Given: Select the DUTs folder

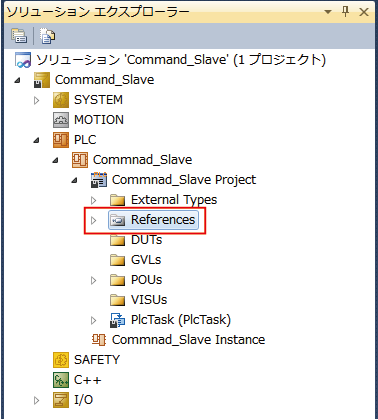Looking at the screenshot, I should click(136, 240).
